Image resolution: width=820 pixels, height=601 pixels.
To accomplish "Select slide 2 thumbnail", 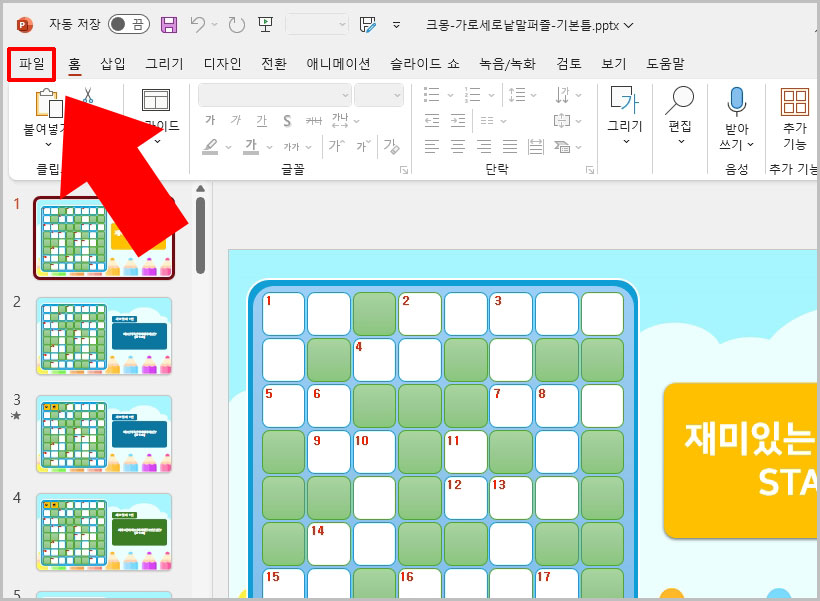I will [x=104, y=336].
